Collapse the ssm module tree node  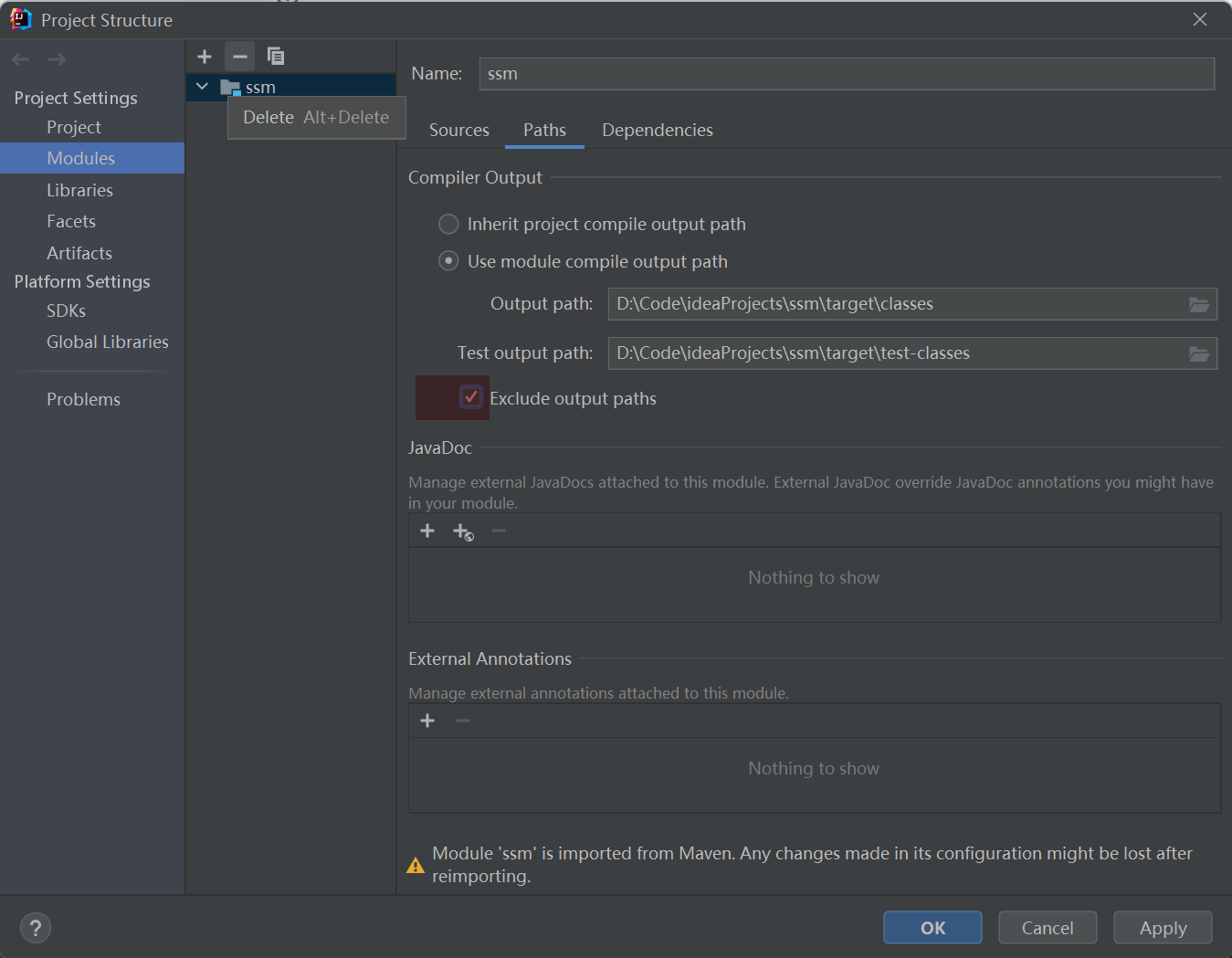pyautogui.click(x=203, y=87)
